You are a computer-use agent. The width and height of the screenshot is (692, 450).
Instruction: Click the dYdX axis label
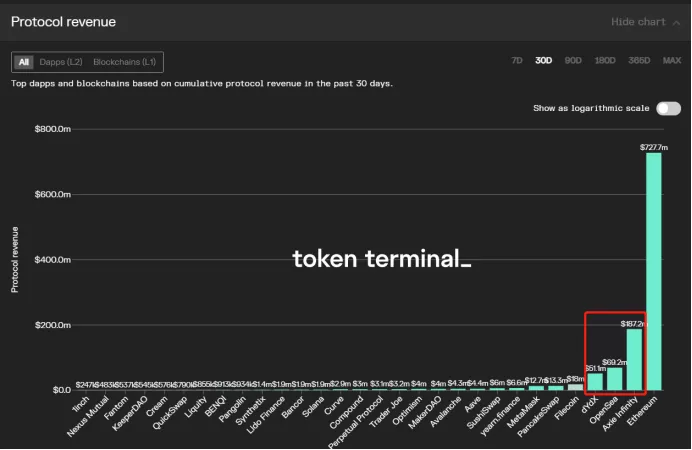[590, 405]
